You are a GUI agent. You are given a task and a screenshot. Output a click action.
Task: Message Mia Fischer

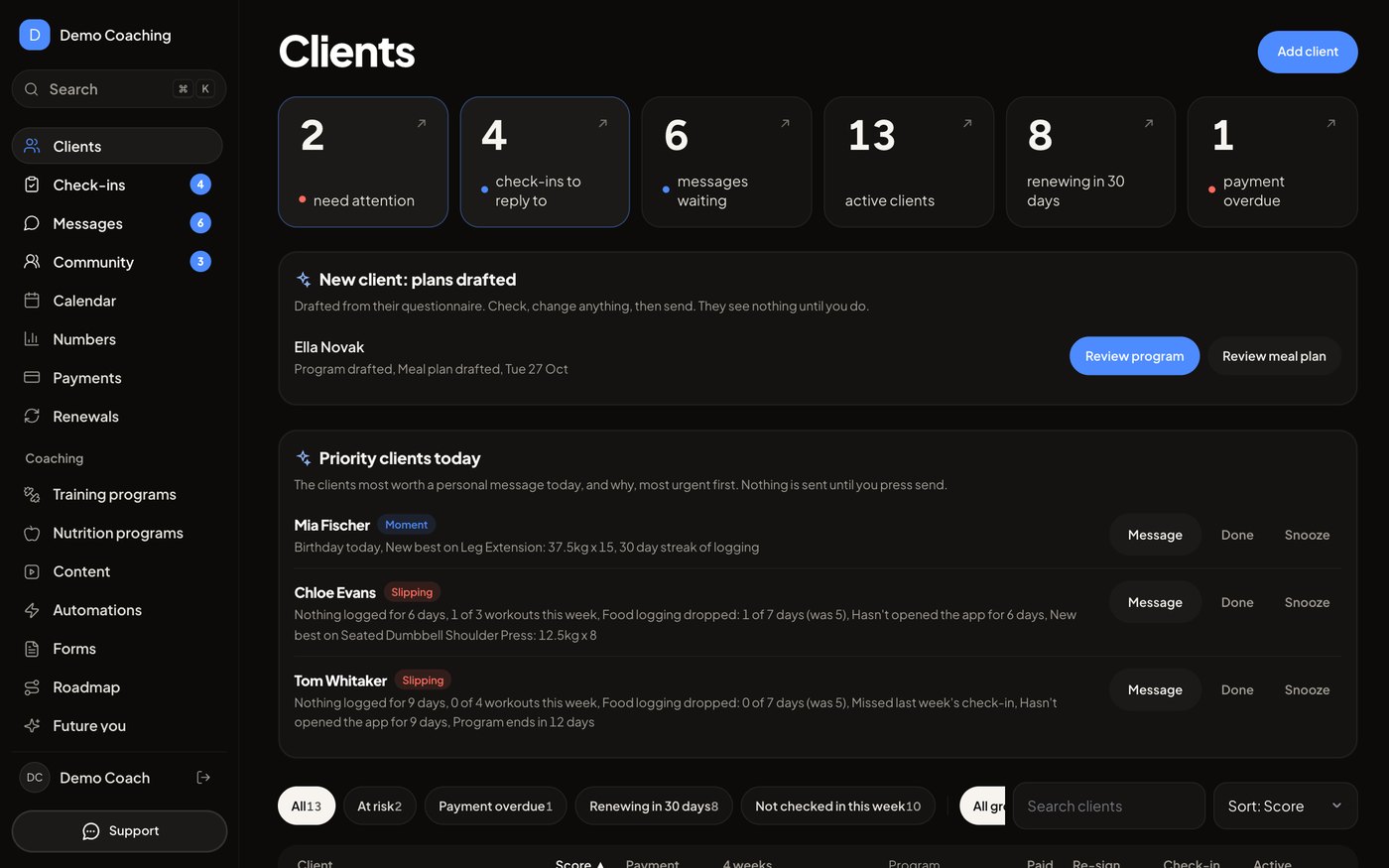tap(1155, 535)
